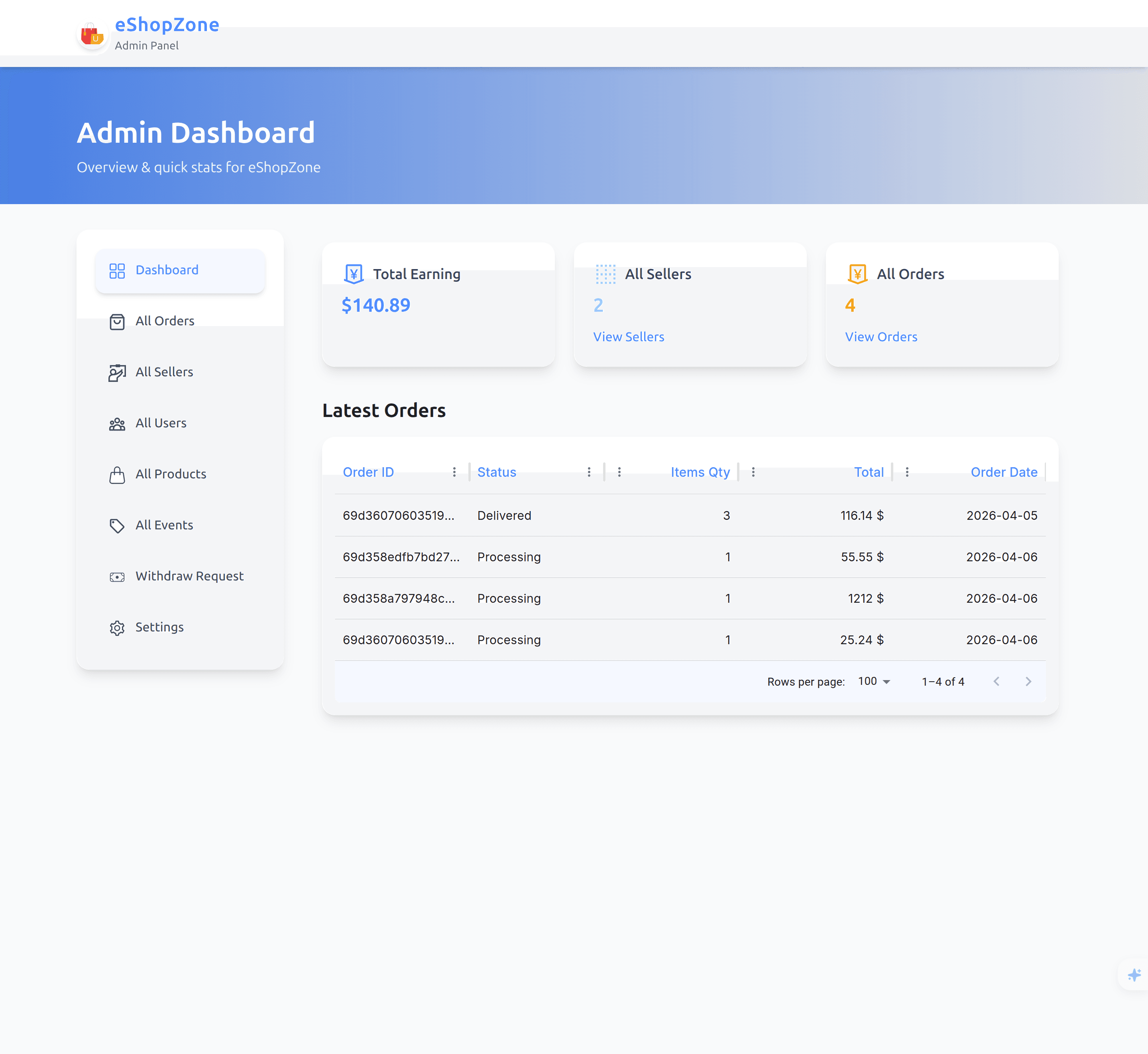Click the Dashboard grid icon in sidebar
This screenshot has width=1148, height=1054.
coord(117,270)
